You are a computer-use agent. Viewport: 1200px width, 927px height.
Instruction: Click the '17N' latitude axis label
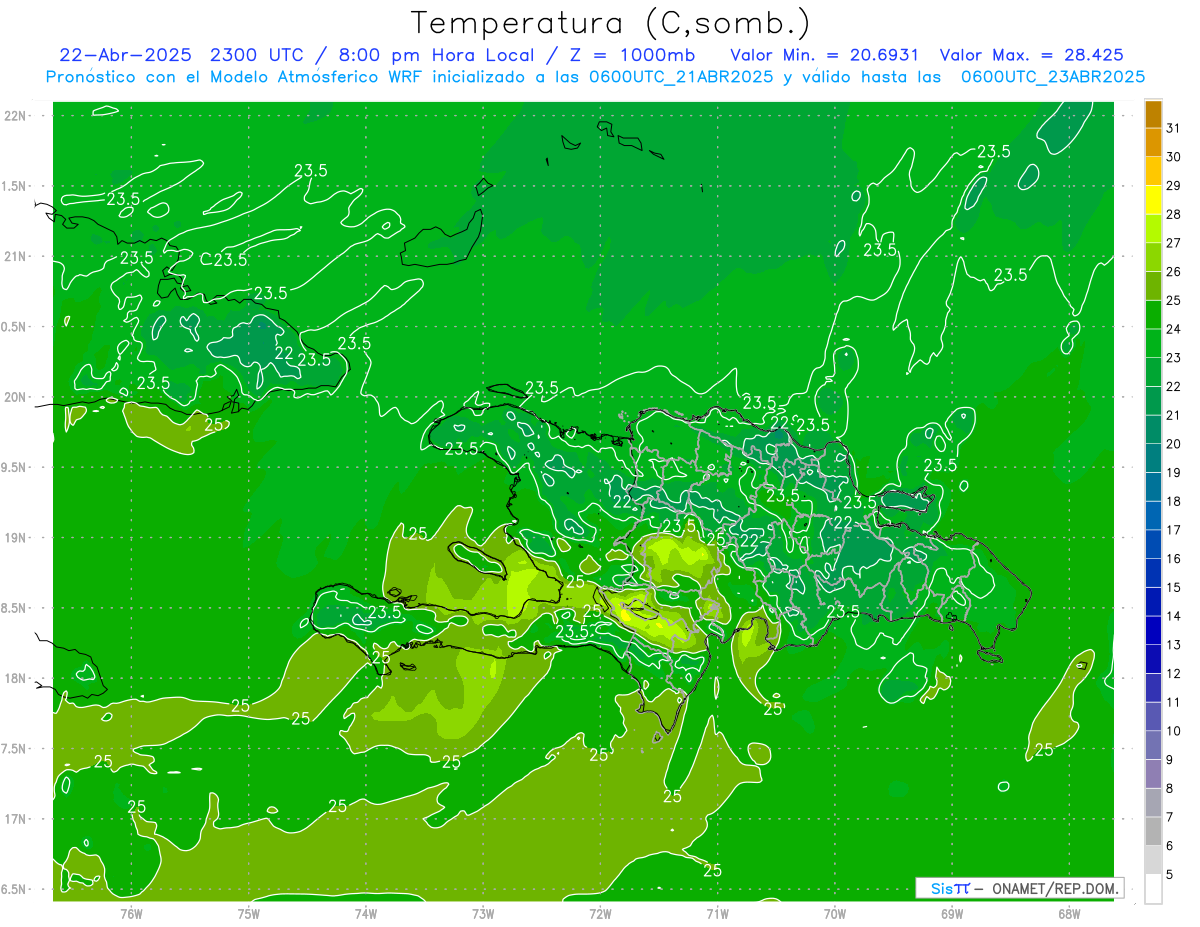(16, 820)
